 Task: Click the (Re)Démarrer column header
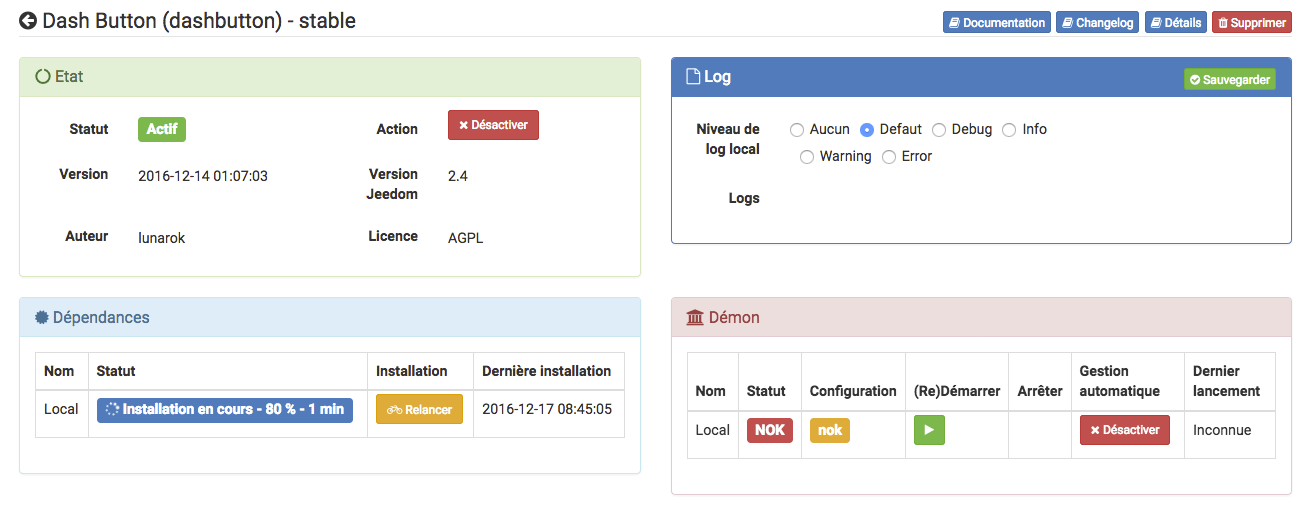point(957,391)
